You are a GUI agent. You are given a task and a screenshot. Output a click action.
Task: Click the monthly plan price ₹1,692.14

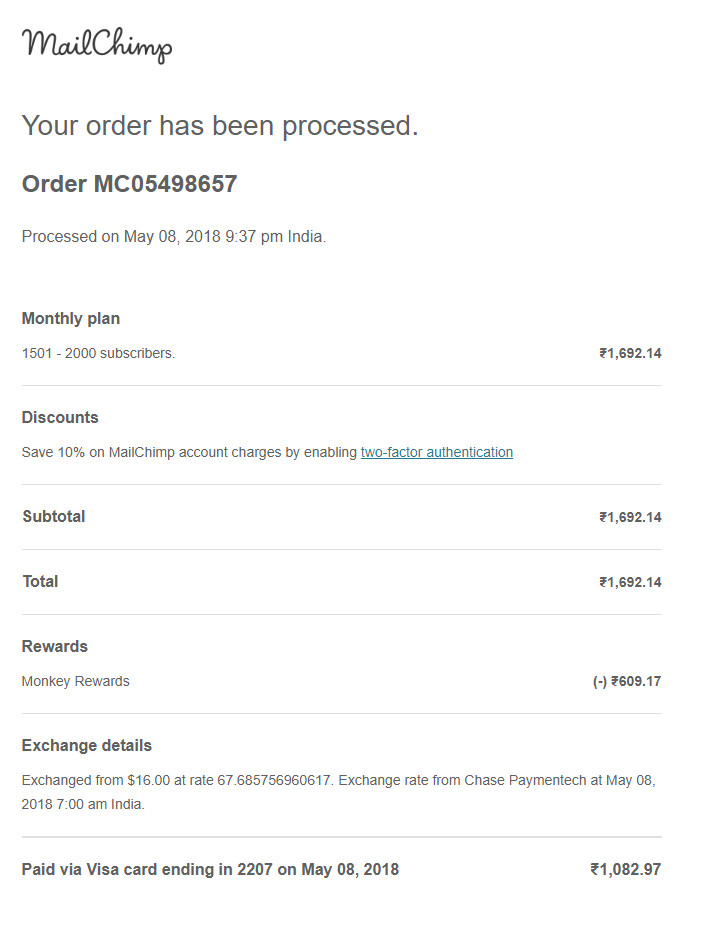point(630,353)
